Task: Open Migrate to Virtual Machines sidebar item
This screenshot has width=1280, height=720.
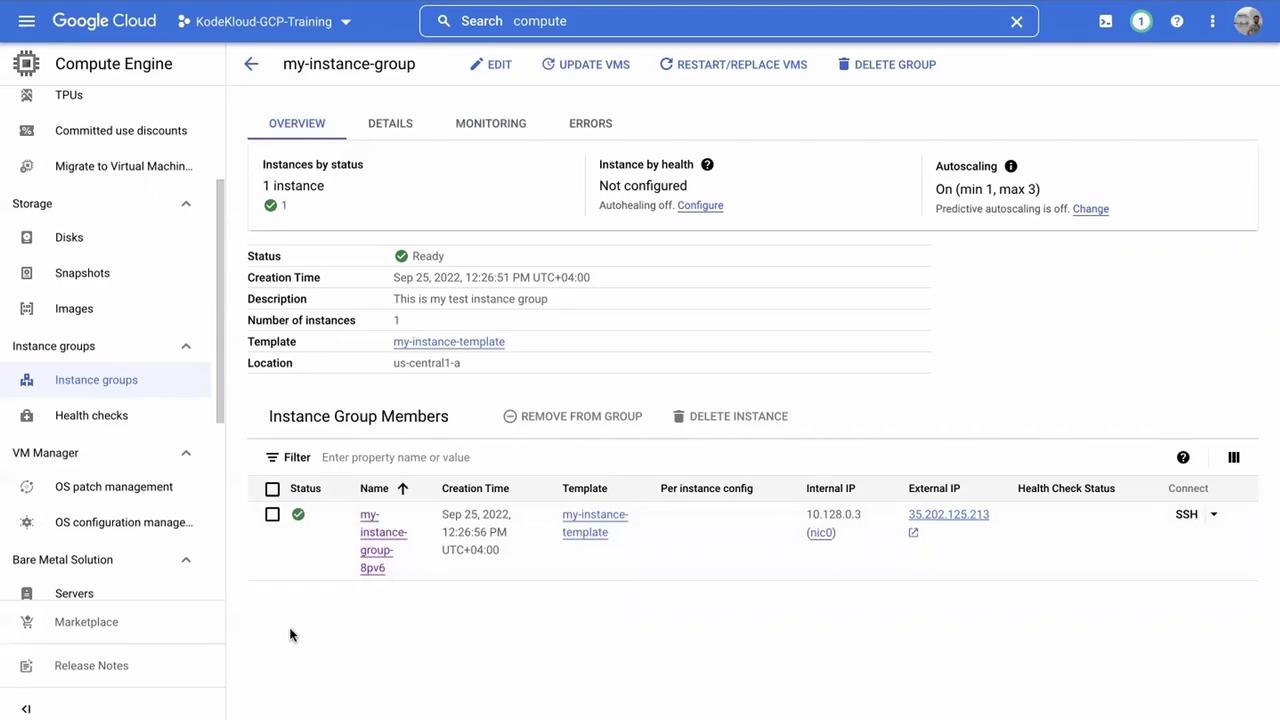Action: point(106,166)
